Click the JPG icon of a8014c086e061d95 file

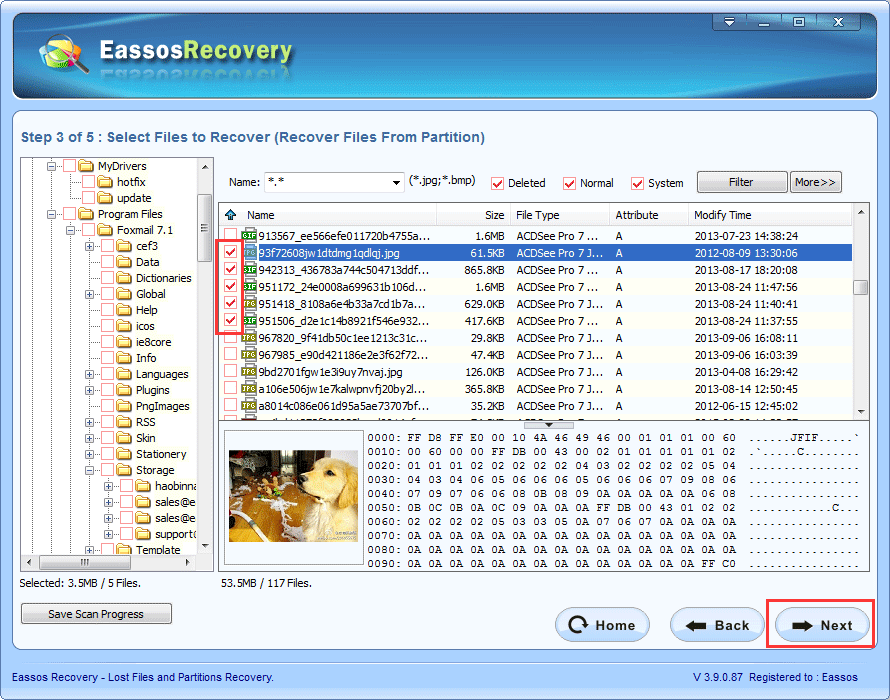[x=249, y=406]
